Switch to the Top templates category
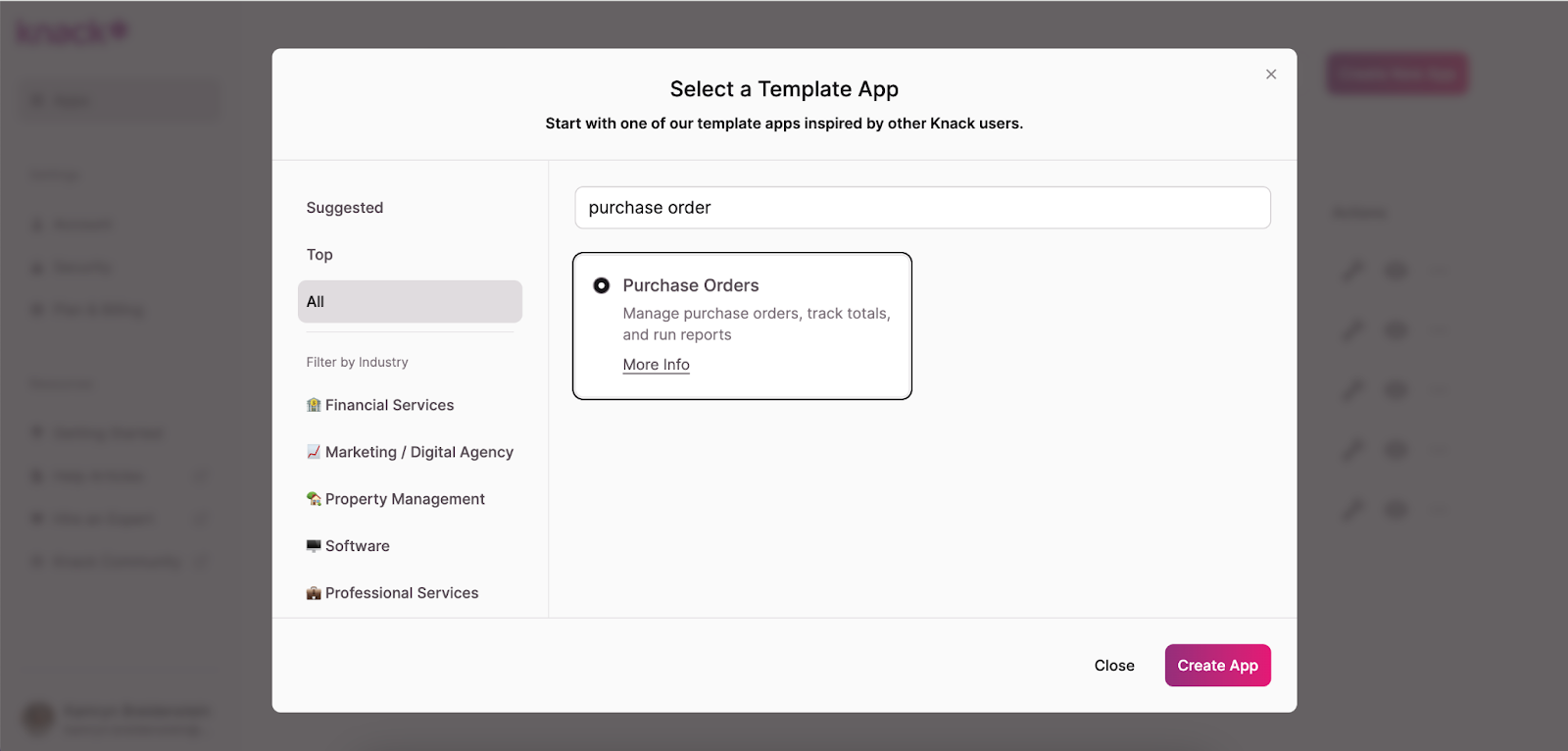The width and height of the screenshot is (1568, 751). pyautogui.click(x=319, y=255)
